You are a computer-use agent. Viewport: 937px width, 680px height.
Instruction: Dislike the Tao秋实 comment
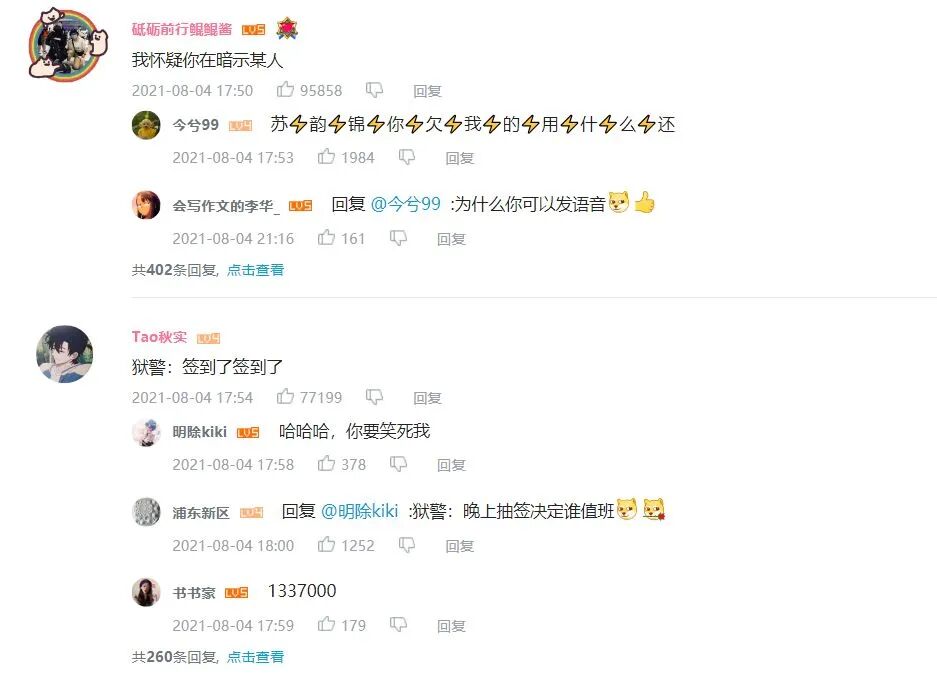374,397
